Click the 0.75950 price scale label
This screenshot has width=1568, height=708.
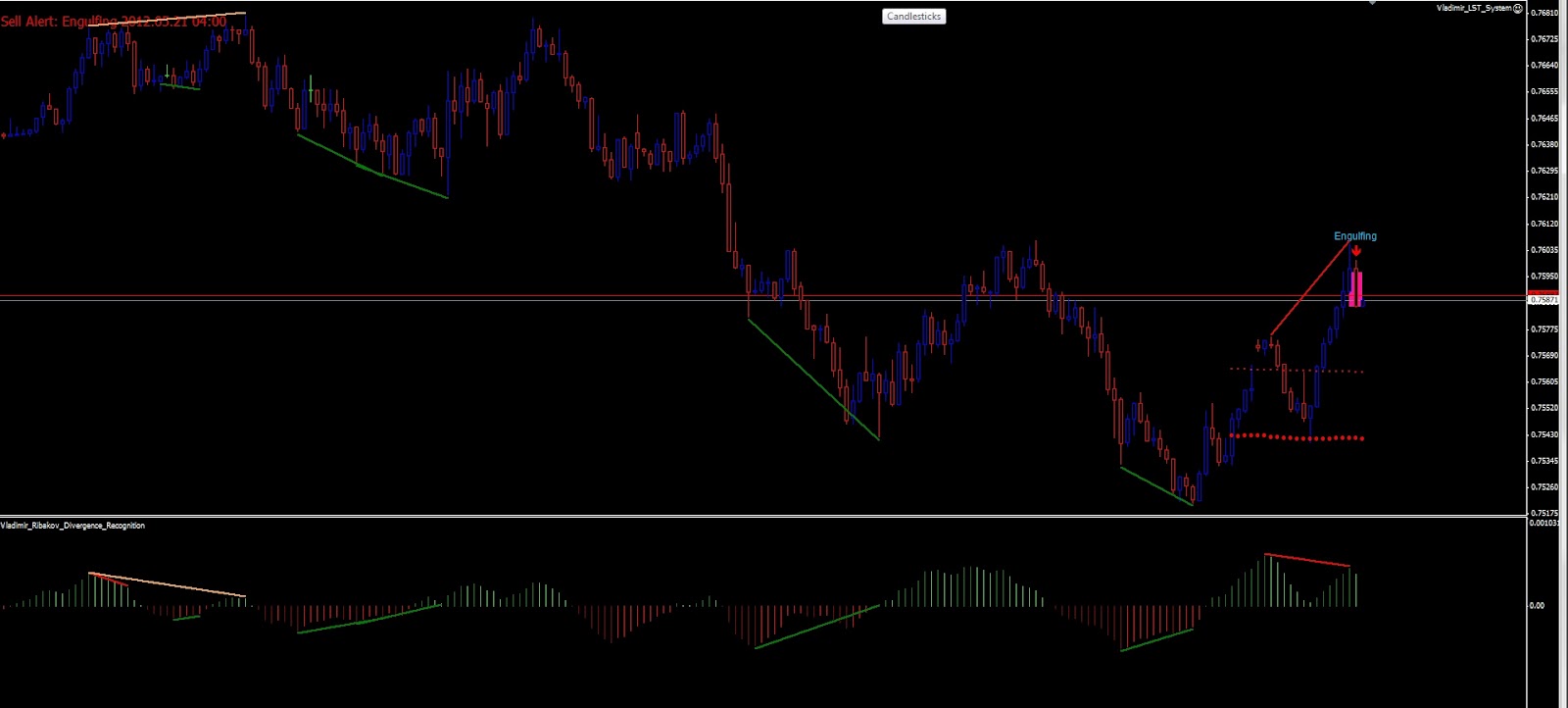(1544, 277)
